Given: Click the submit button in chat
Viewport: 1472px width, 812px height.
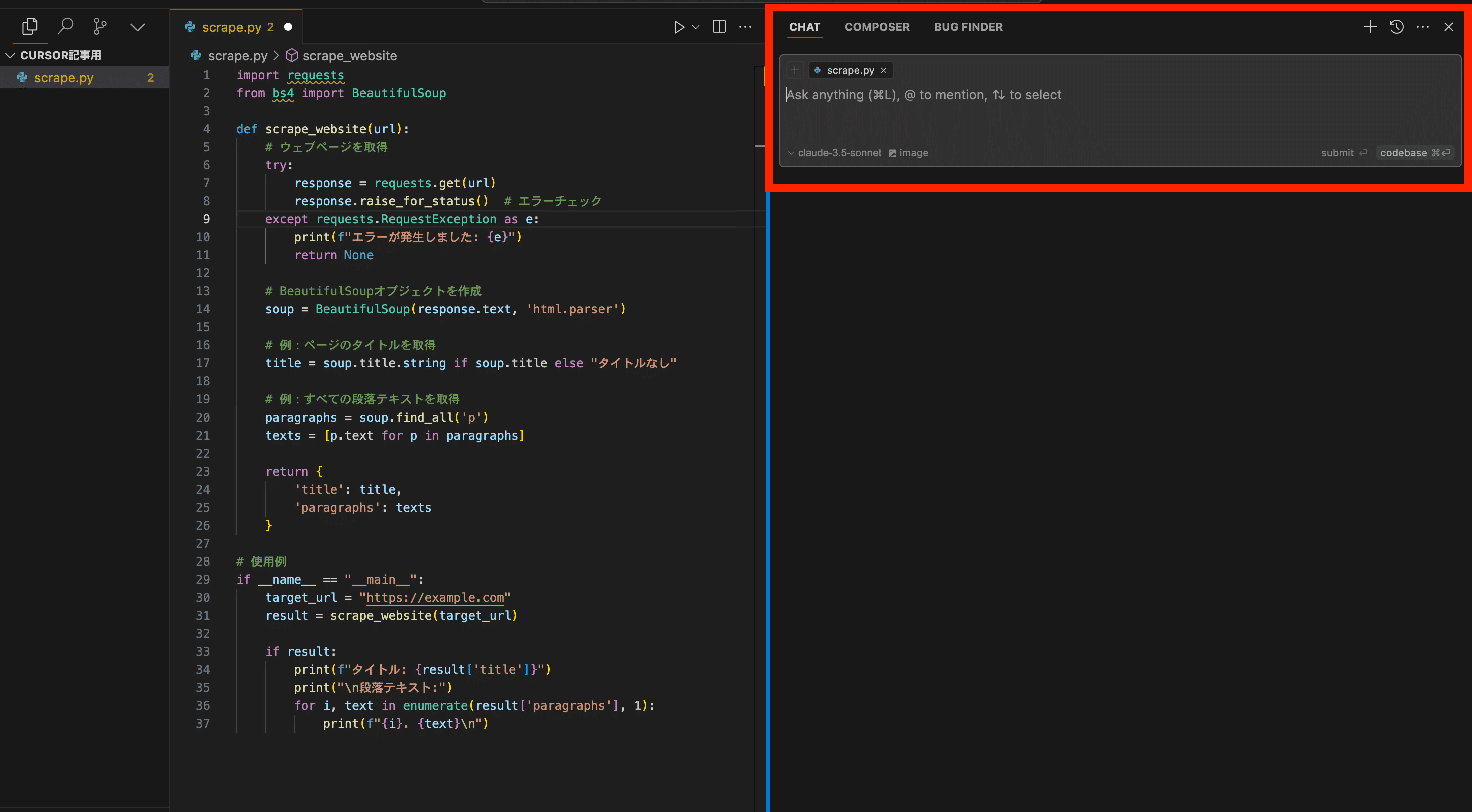Looking at the screenshot, I should point(1343,153).
